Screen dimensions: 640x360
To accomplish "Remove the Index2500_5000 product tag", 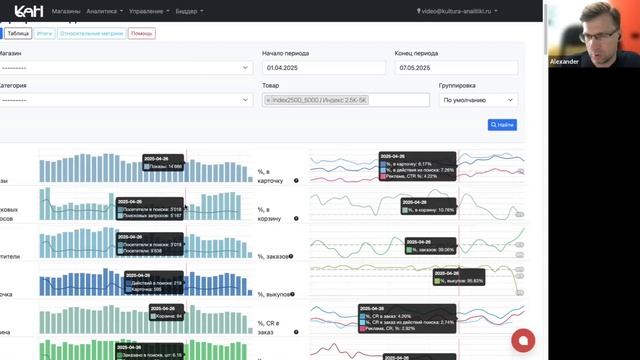I will coord(268,100).
